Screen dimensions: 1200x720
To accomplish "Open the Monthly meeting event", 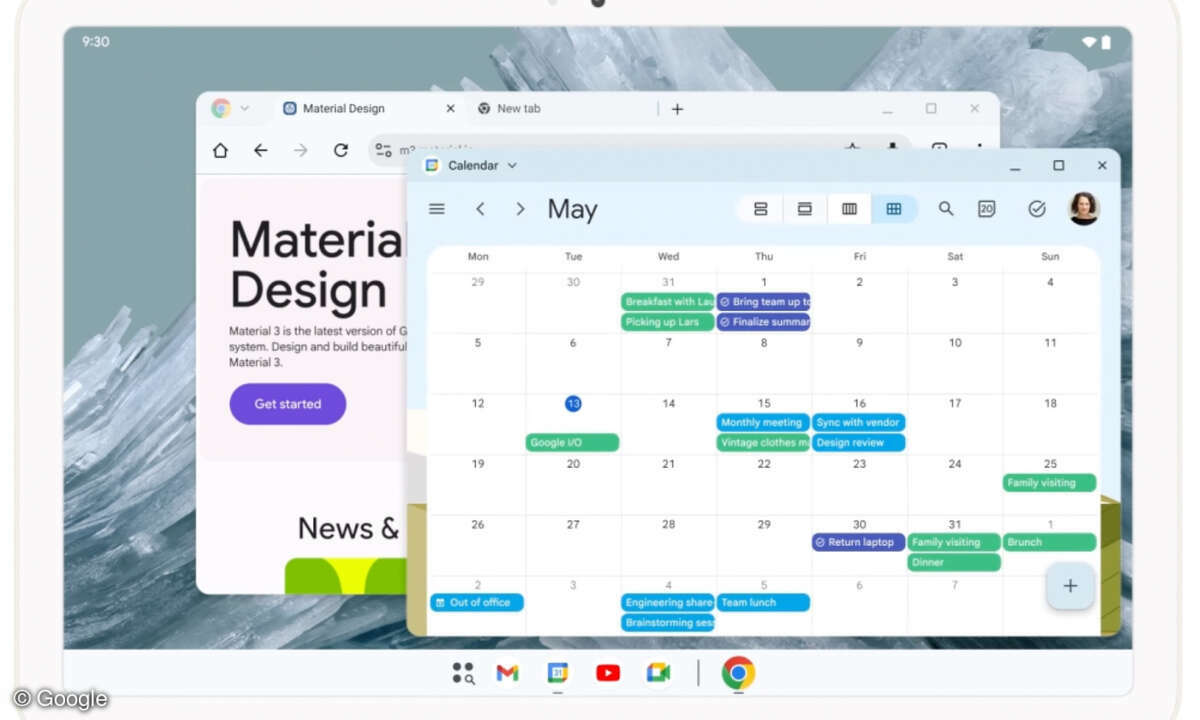I will pos(763,422).
